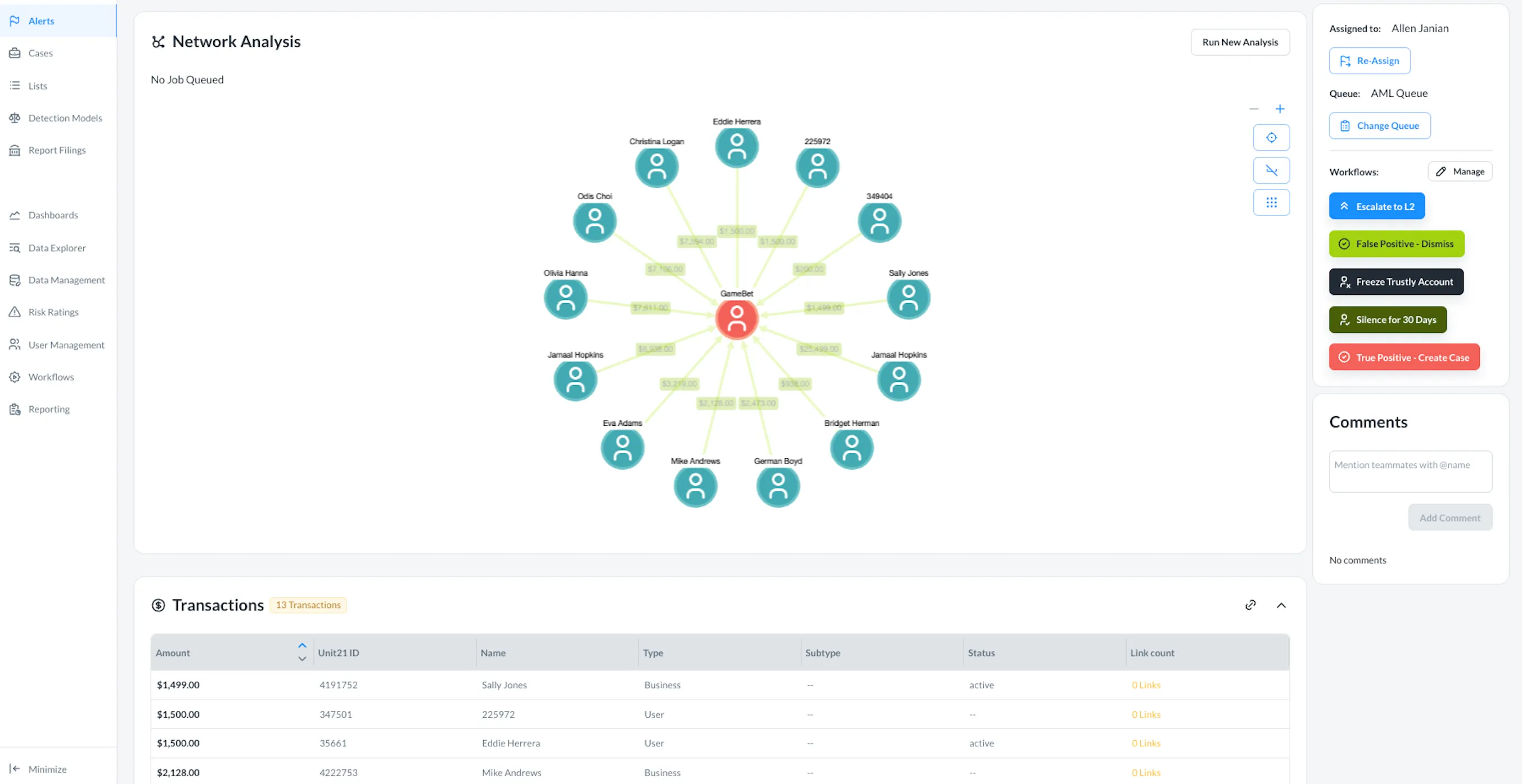Sort Amount column descending arrow
Viewport: 1522px width, 784px height.
pos(302,659)
